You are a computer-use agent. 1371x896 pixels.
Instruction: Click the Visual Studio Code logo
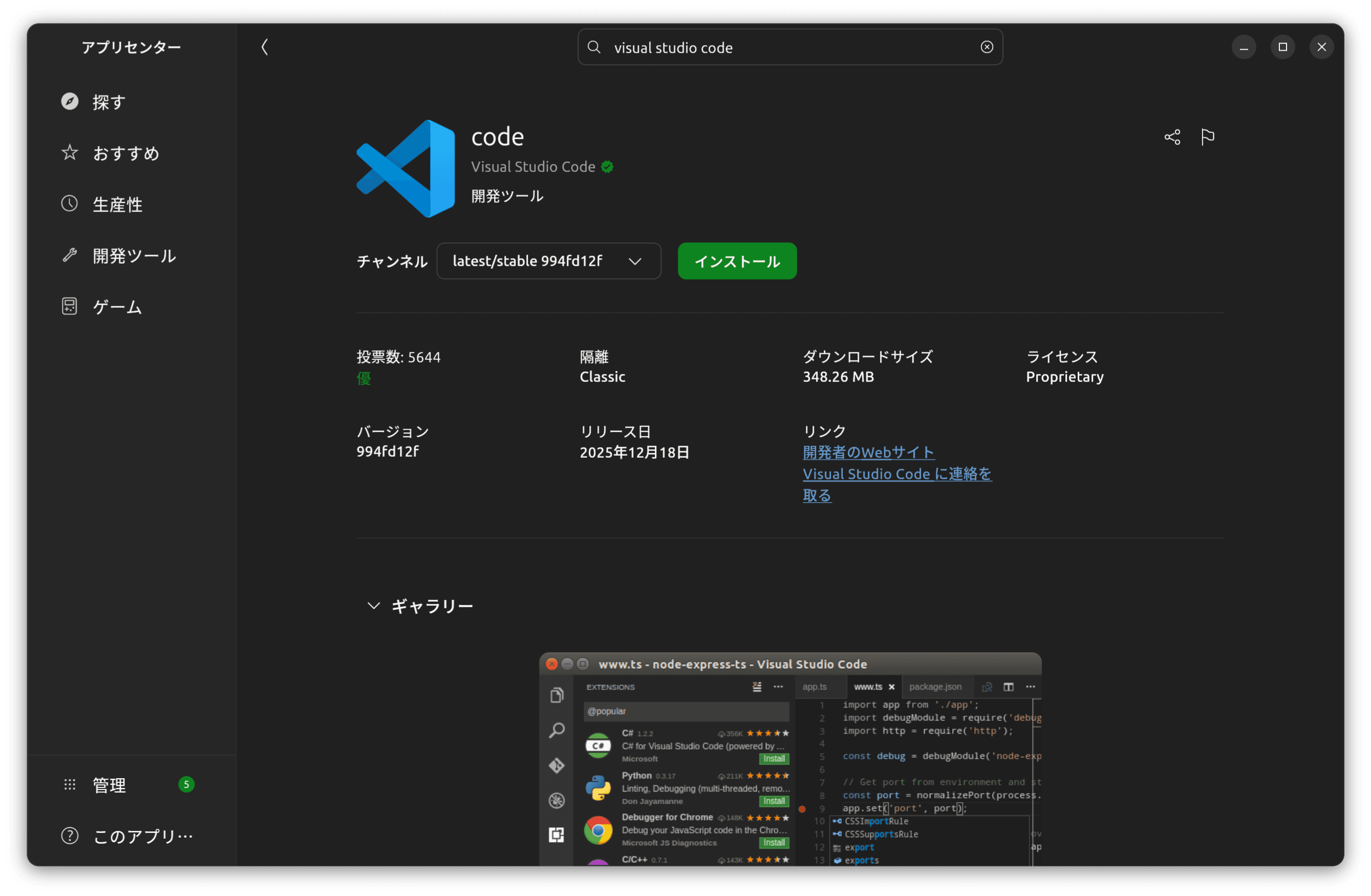(x=405, y=168)
